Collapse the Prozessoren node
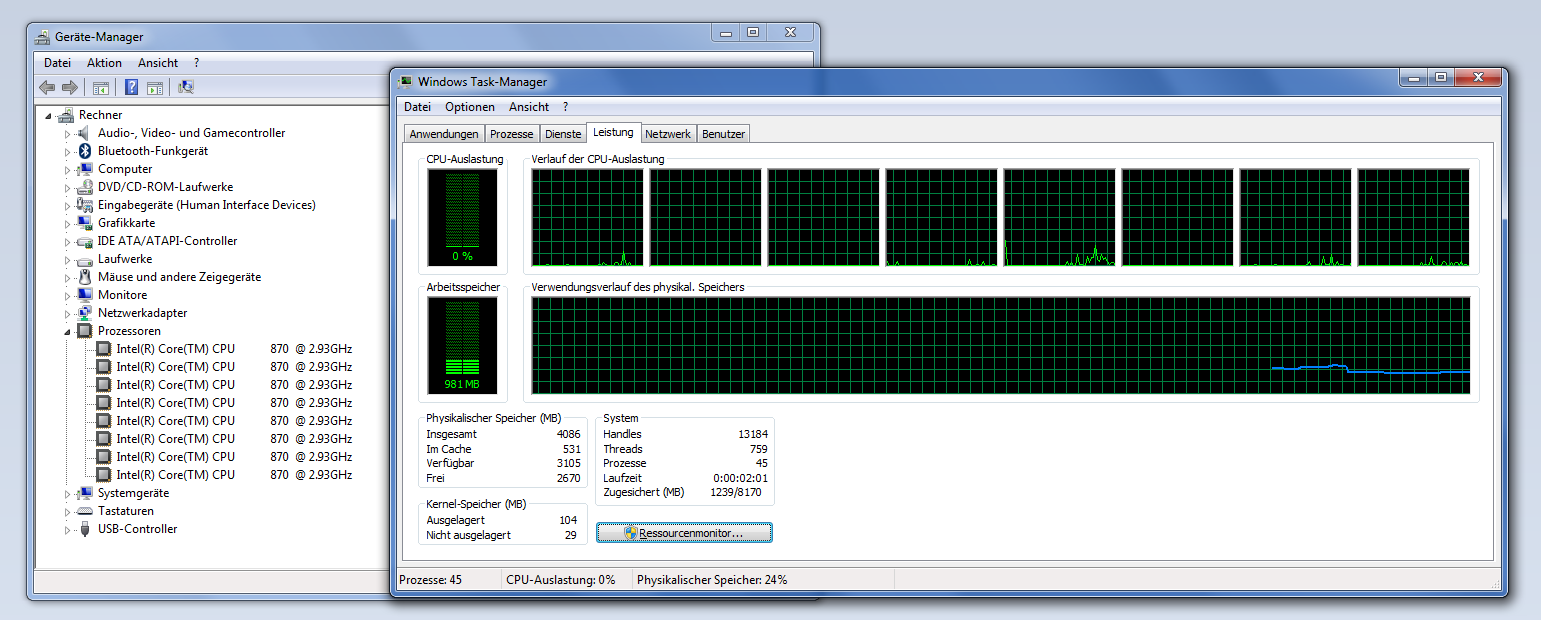The width and height of the screenshot is (1541, 620). [68, 332]
